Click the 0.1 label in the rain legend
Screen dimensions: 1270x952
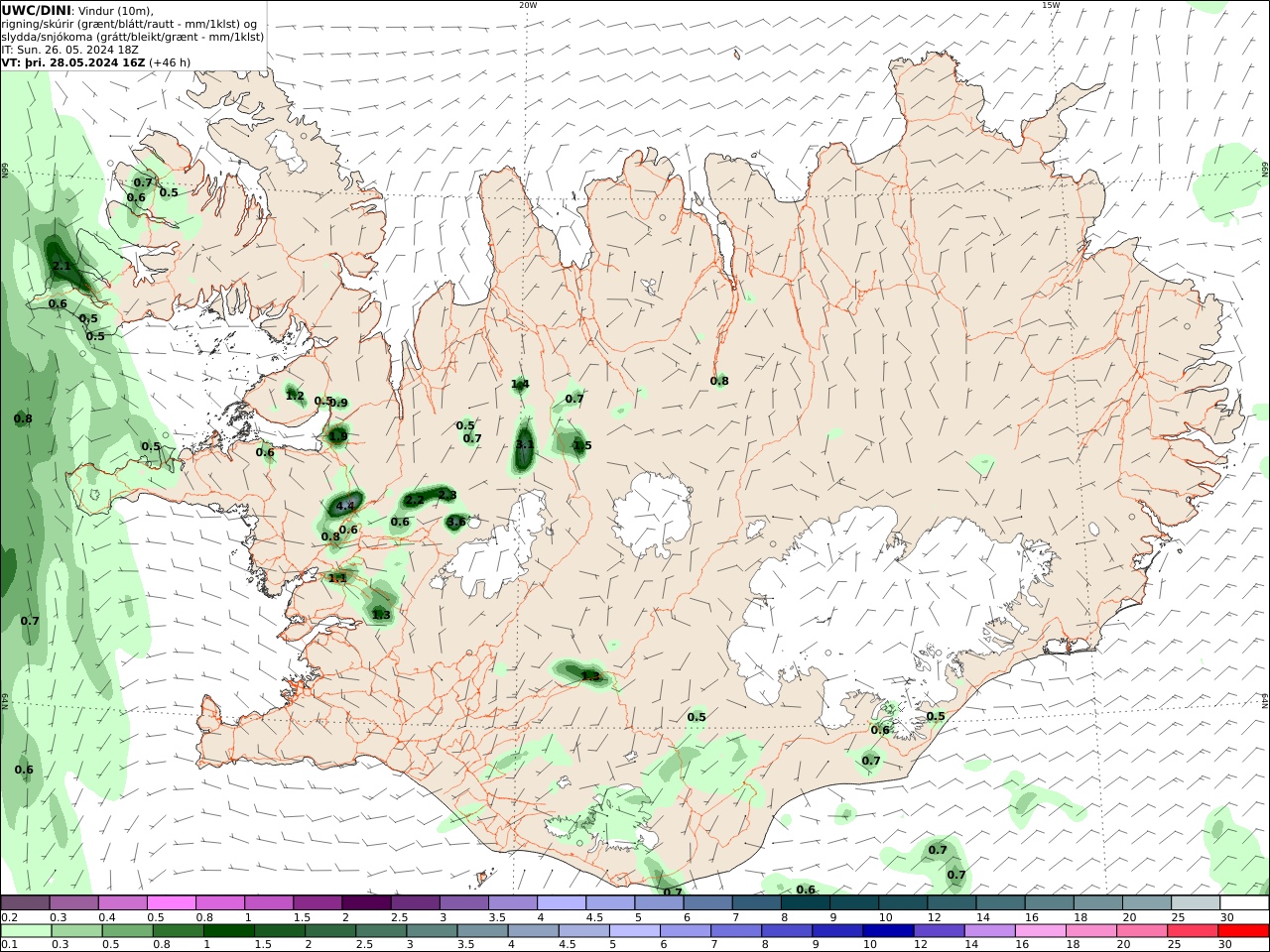click(x=8, y=944)
